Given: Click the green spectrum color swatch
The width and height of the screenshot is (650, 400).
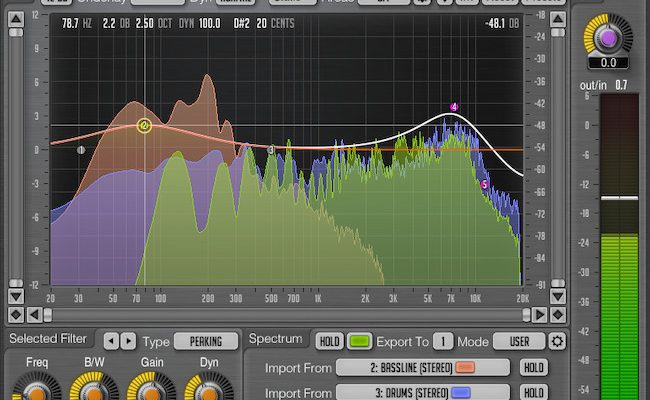Looking at the screenshot, I should pyautogui.click(x=359, y=341).
